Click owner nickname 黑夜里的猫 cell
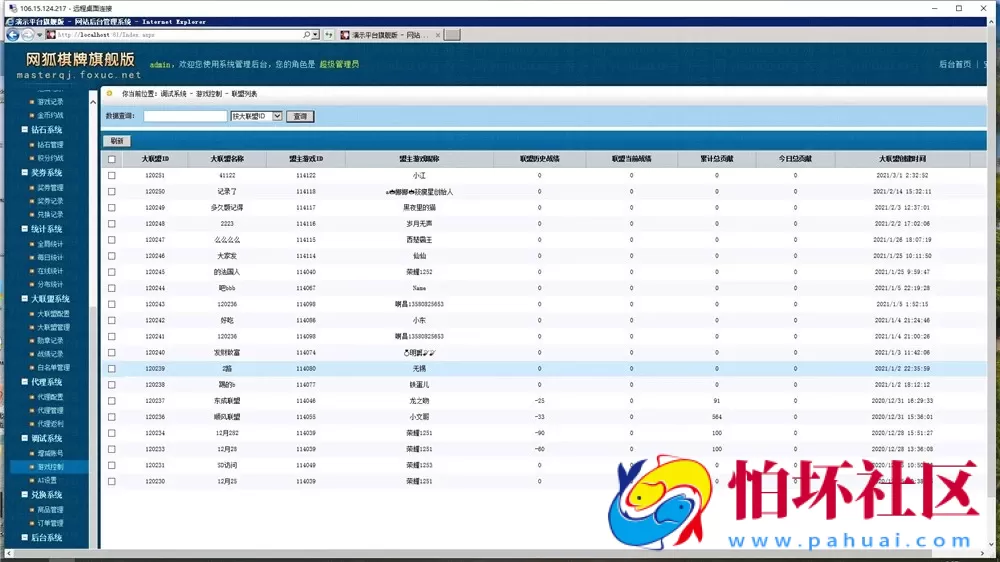This screenshot has height=562, width=1000. pyautogui.click(x=419, y=208)
